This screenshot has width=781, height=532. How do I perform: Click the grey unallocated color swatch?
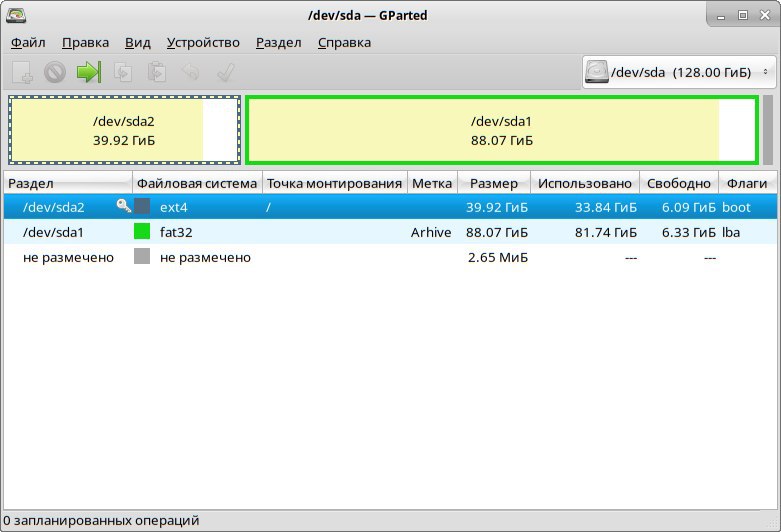(142, 256)
